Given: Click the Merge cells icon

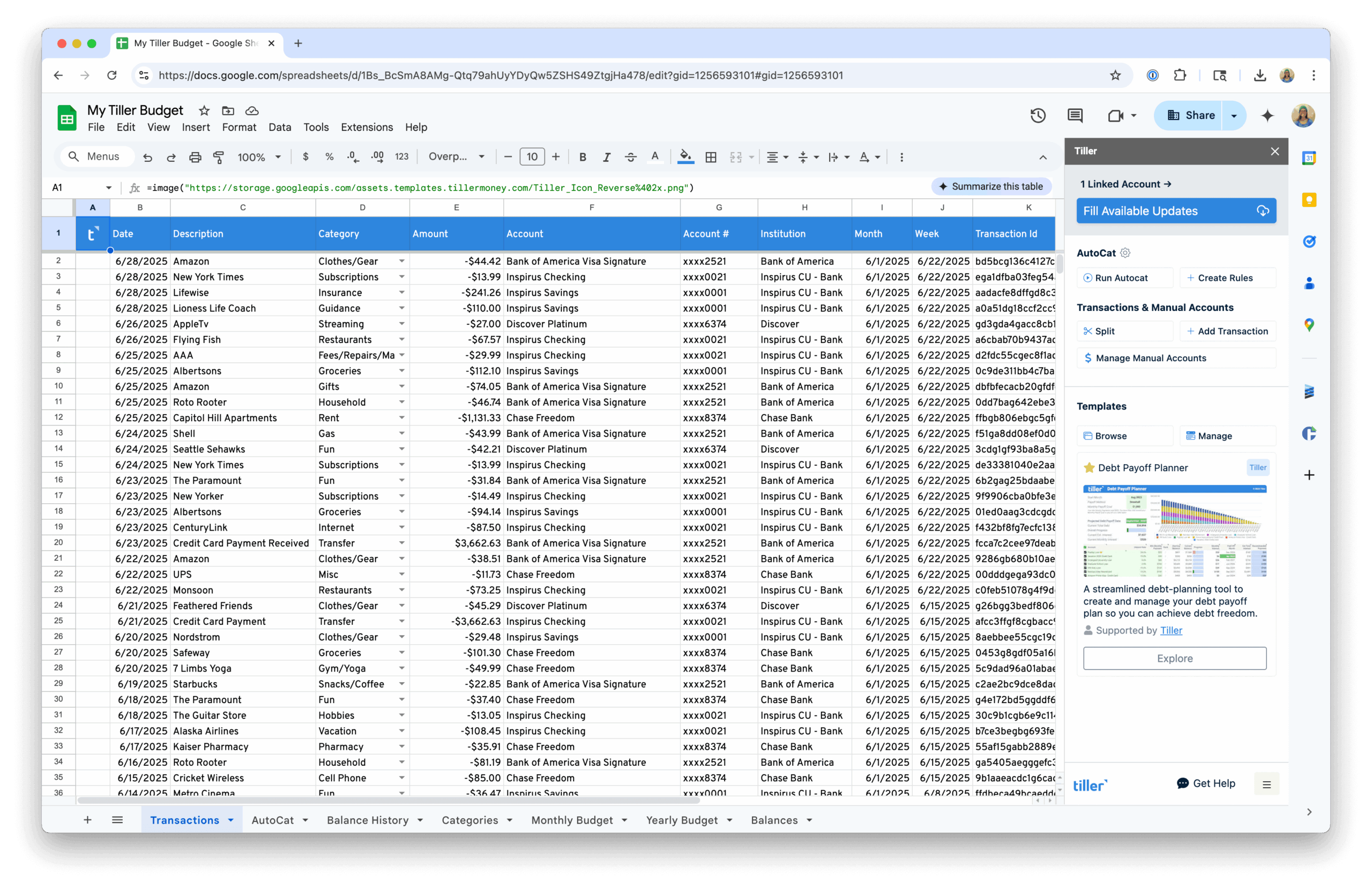Looking at the screenshot, I should [x=736, y=156].
